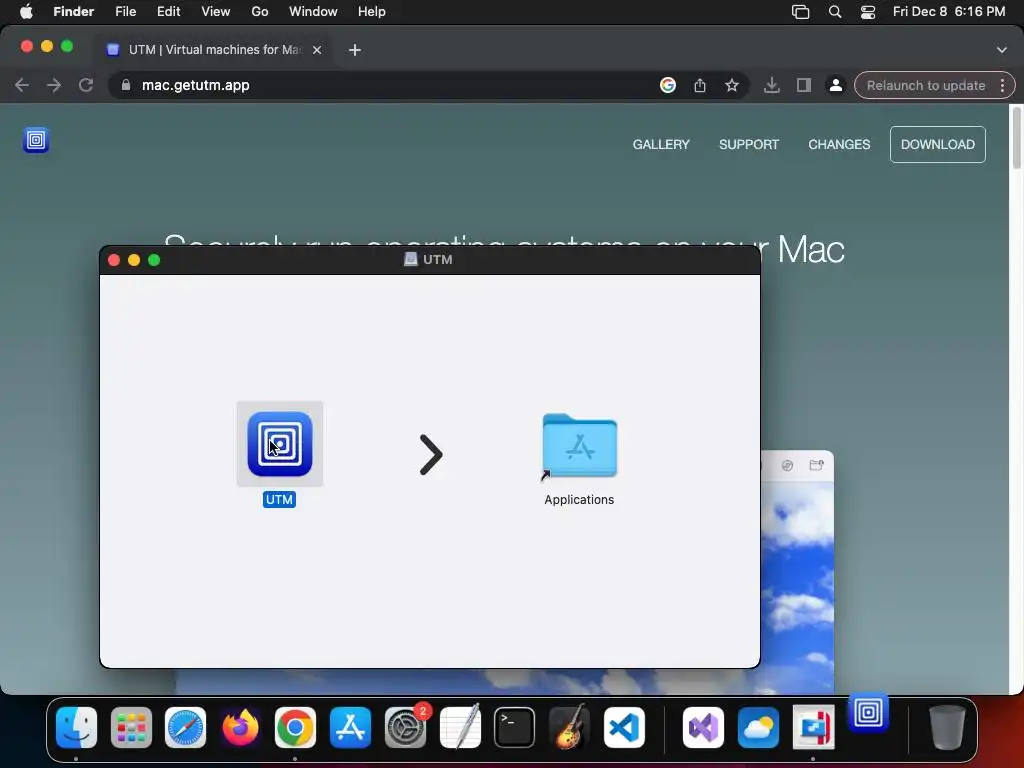1024x768 pixels.
Task: Expand Chrome's tab search dropdown
Action: [1002, 50]
